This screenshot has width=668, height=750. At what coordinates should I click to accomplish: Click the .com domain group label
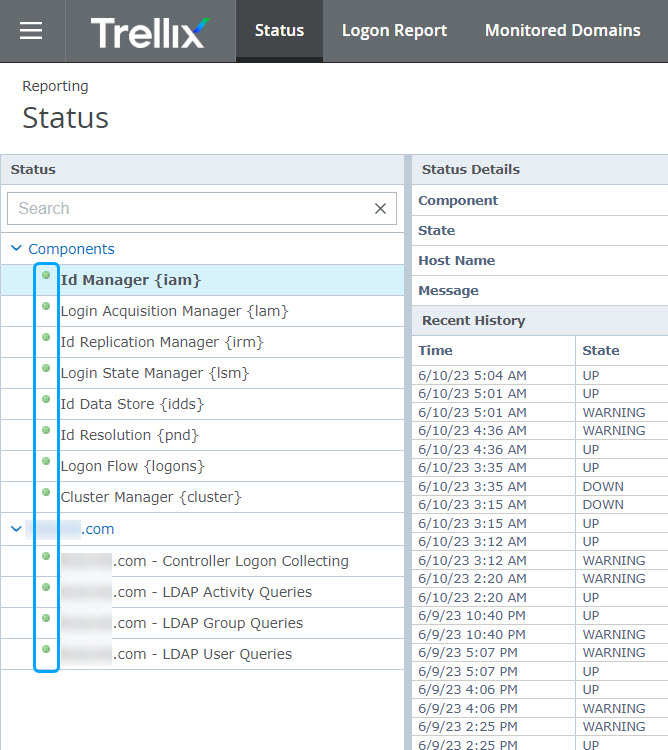70,529
